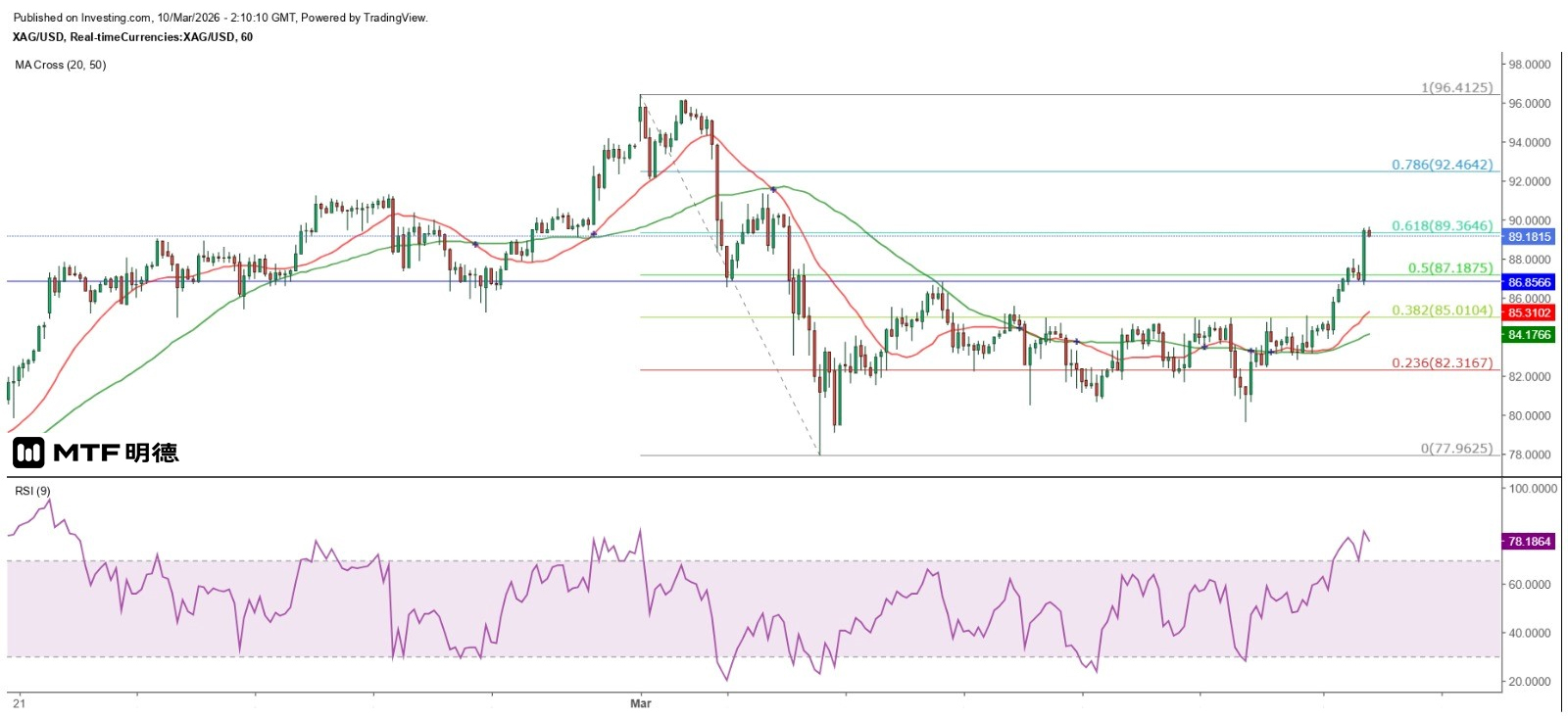Screen dimensions: 1568x719
Task: Click the purple 78.1864 RSI value tag
Action: pyautogui.click(x=1529, y=542)
